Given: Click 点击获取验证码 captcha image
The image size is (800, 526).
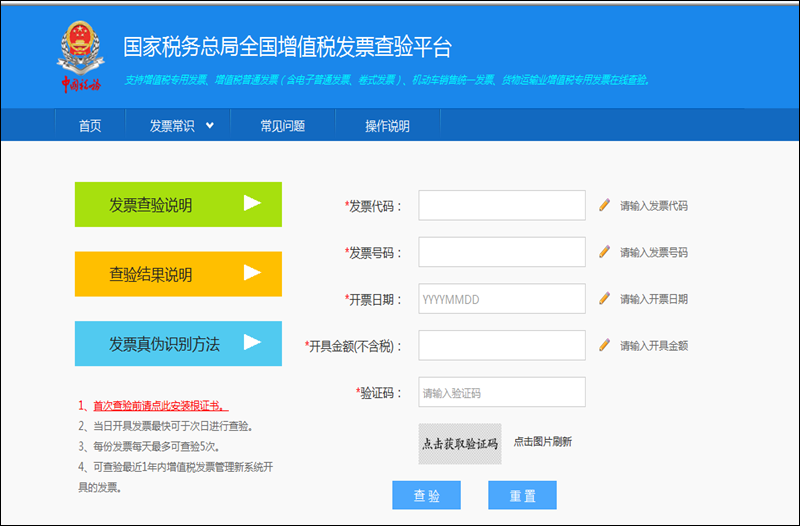Looking at the screenshot, I should tap(459, 444).
